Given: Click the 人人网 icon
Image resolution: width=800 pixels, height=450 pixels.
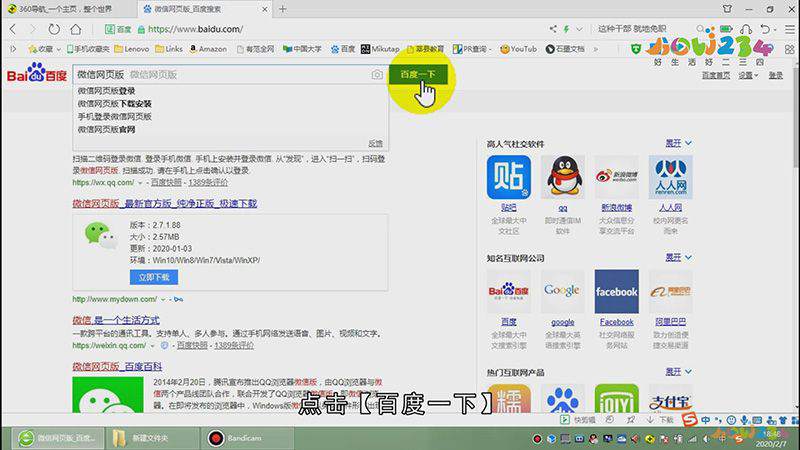Looking at the screenshot, I should point(670,177).
